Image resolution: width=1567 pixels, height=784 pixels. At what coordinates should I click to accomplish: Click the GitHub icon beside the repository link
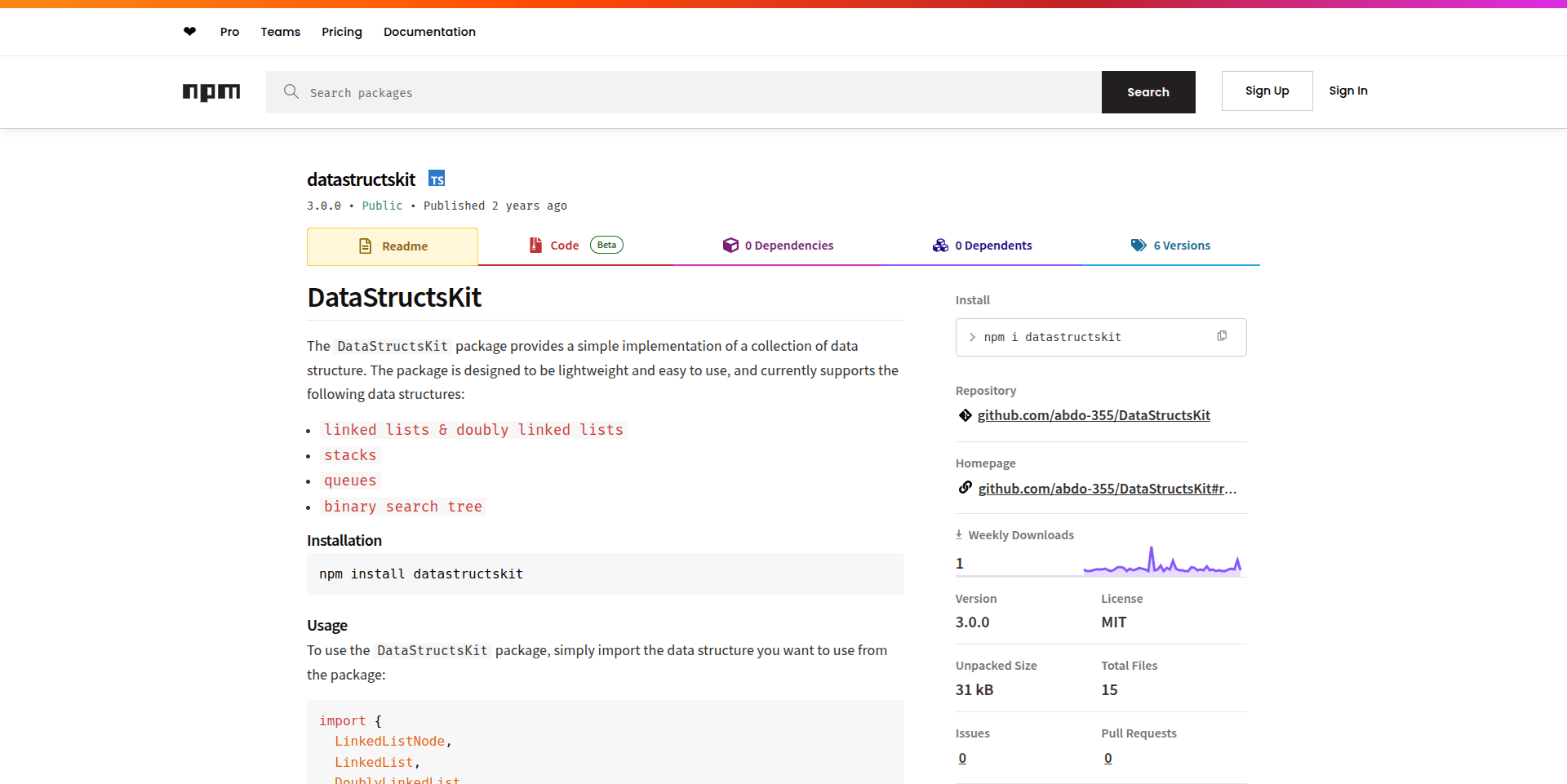[965, 415]
